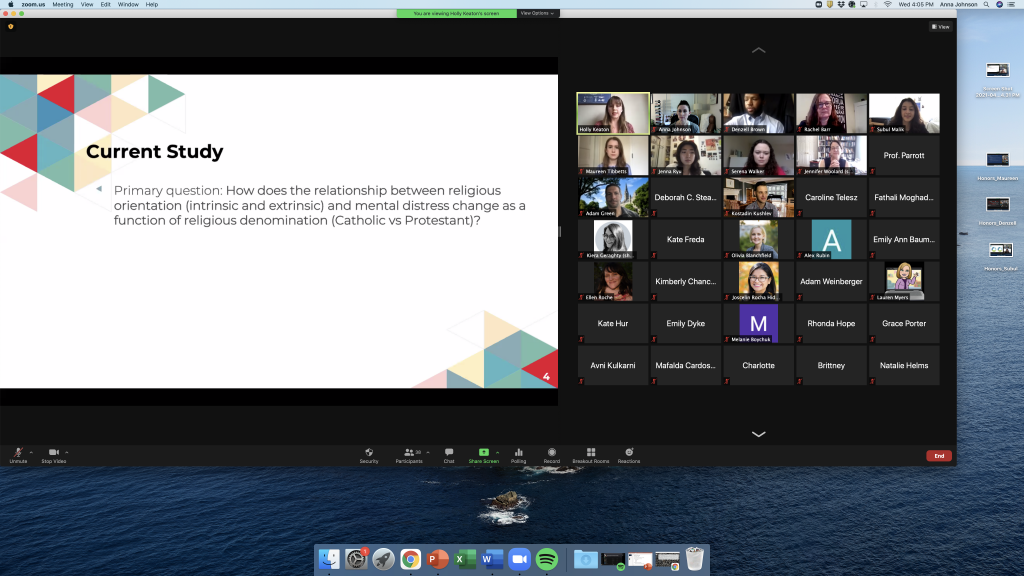Show next page of participants with down chevron
Viewport: 1024px width, 576px height.
coord(758,434)
